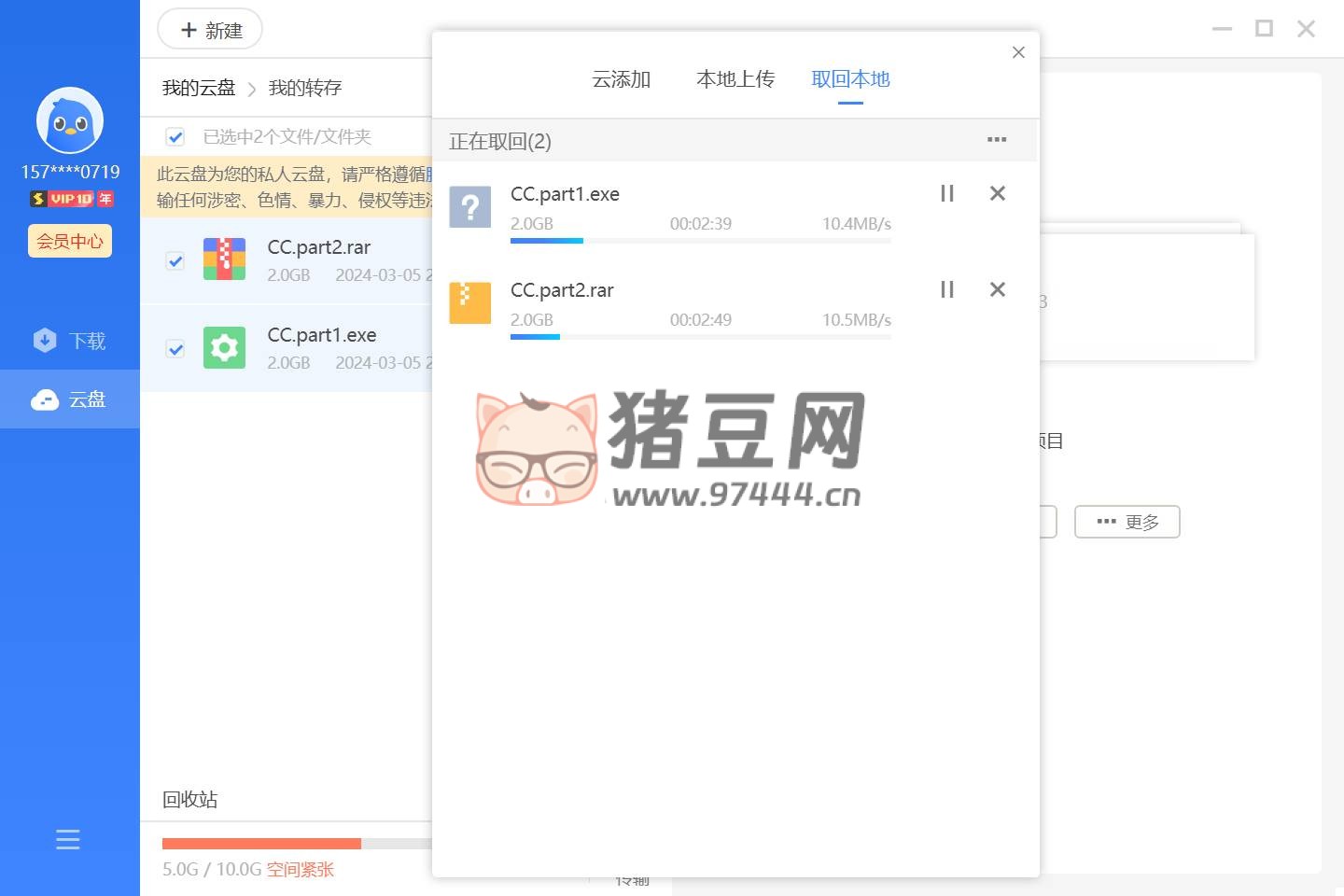Pause the CC.part1.exe retrieval

[x=946, y=193]
